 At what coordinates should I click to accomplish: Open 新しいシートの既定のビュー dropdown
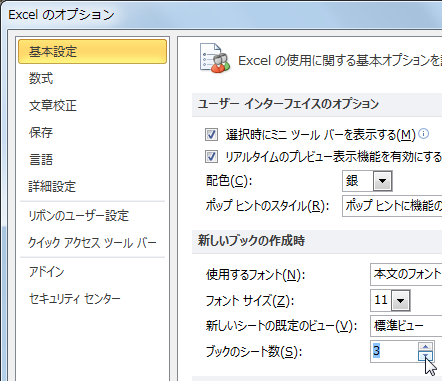pos(406,326)
